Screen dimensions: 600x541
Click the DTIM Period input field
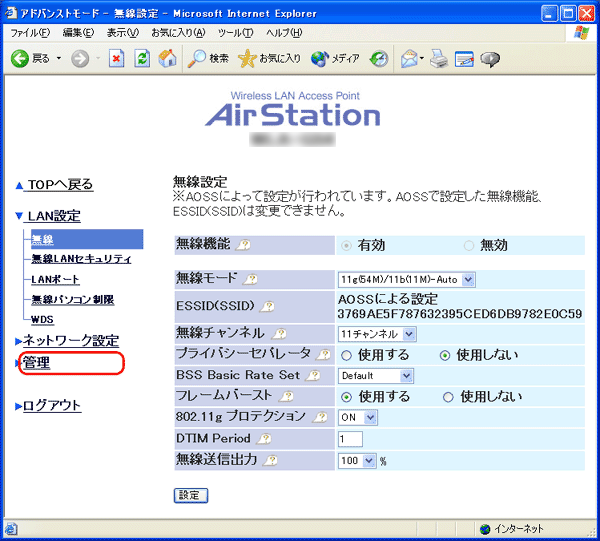tap(350, 439)
